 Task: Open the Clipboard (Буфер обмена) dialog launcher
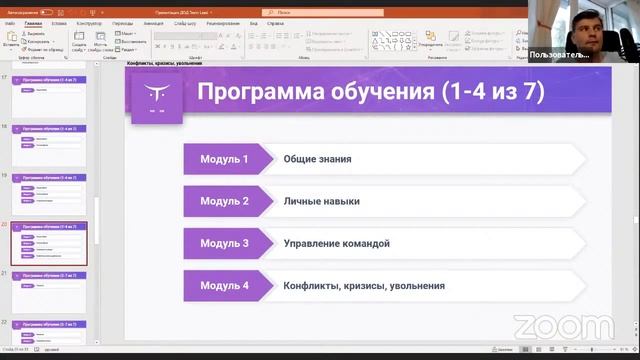click(x=66, y=58)
